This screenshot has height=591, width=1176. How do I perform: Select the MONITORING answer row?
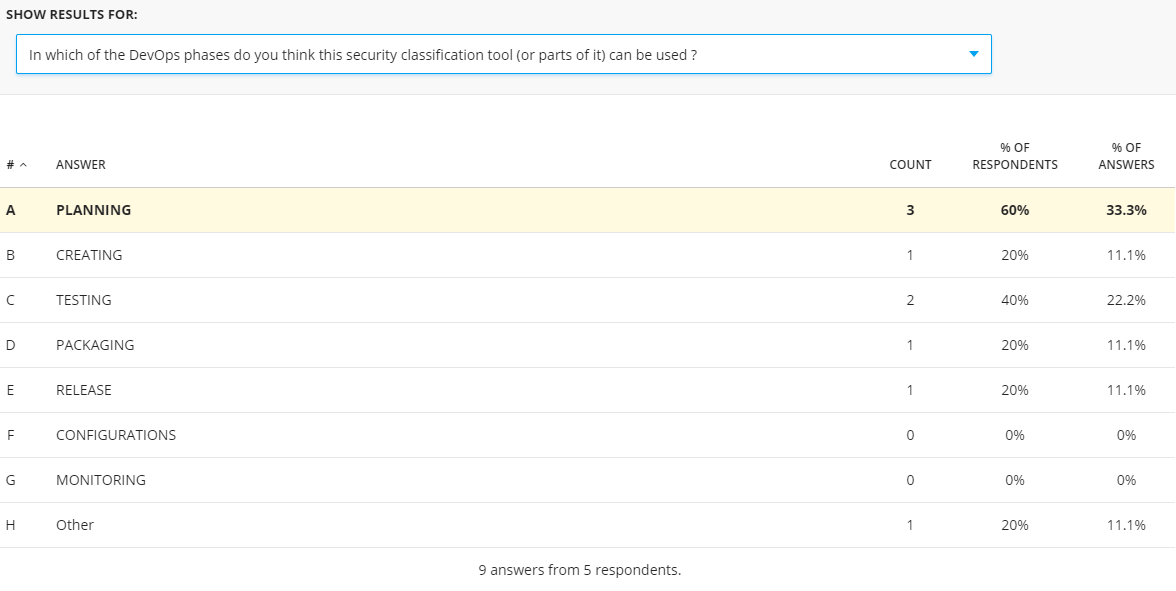click(x=101, y=480)
